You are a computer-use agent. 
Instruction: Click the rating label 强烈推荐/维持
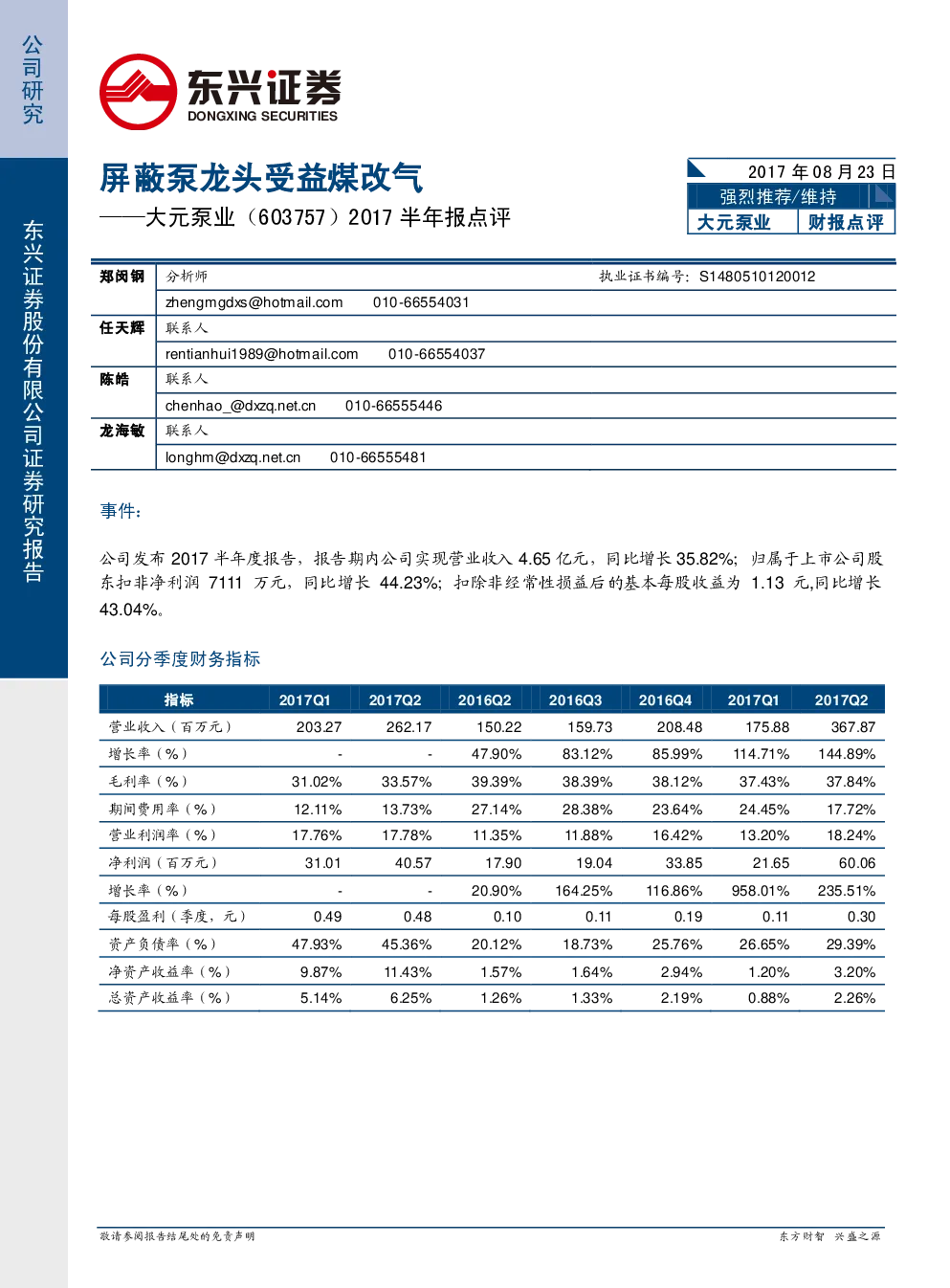[778, 196]
